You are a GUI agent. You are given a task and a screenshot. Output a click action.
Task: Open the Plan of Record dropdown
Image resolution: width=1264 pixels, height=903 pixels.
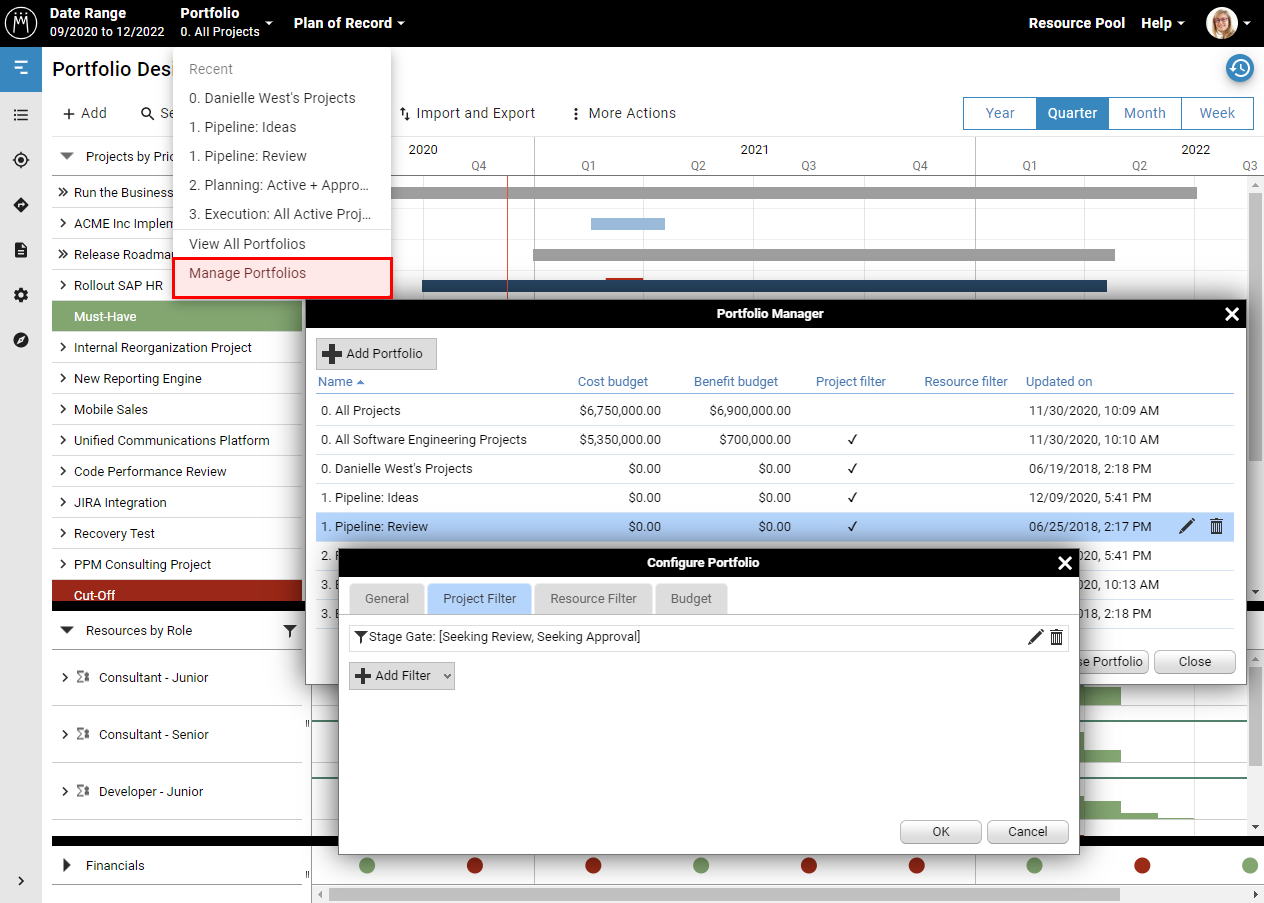click(x=349, y=23)
